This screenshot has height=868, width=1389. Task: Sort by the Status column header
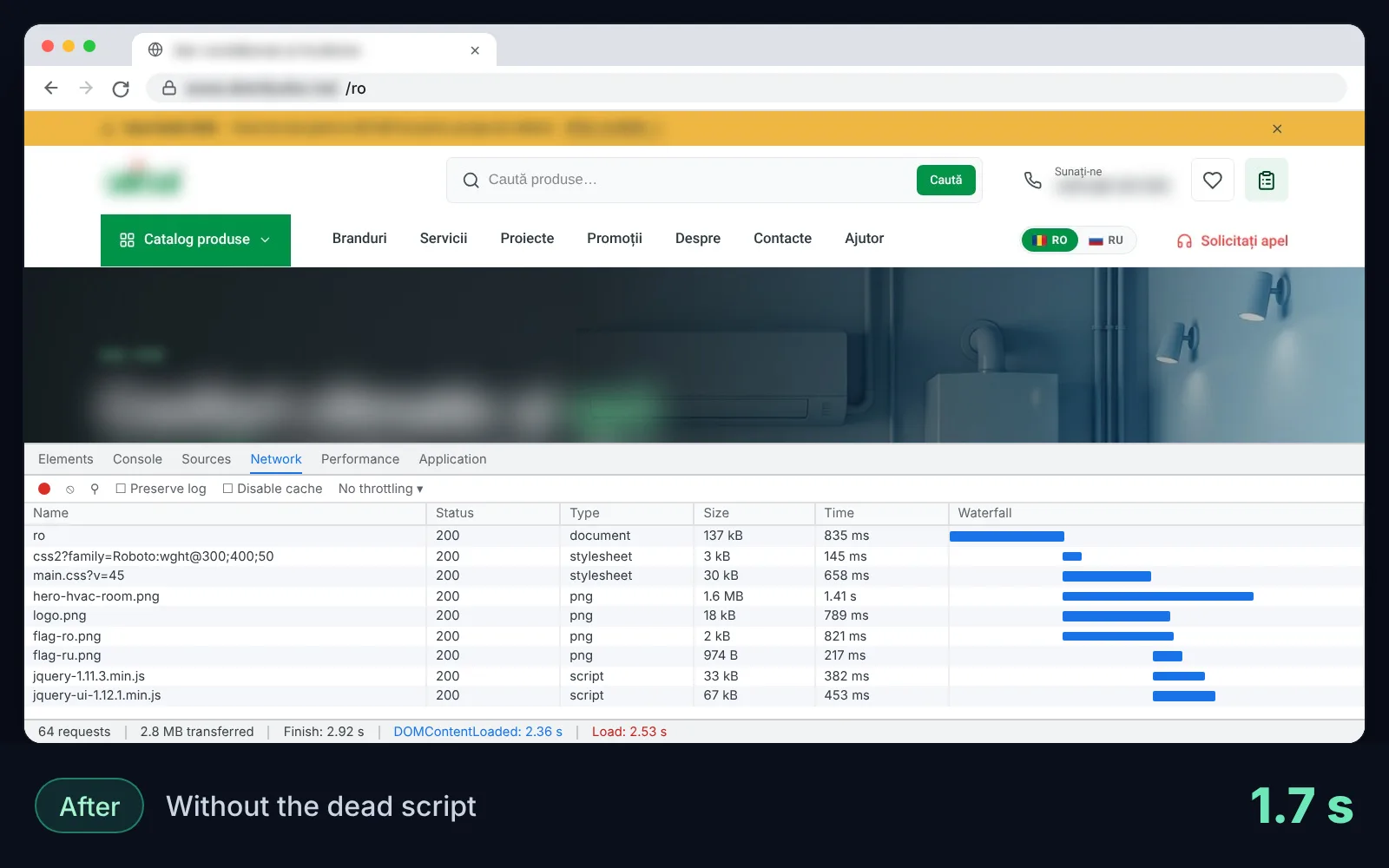pos(493,513)
